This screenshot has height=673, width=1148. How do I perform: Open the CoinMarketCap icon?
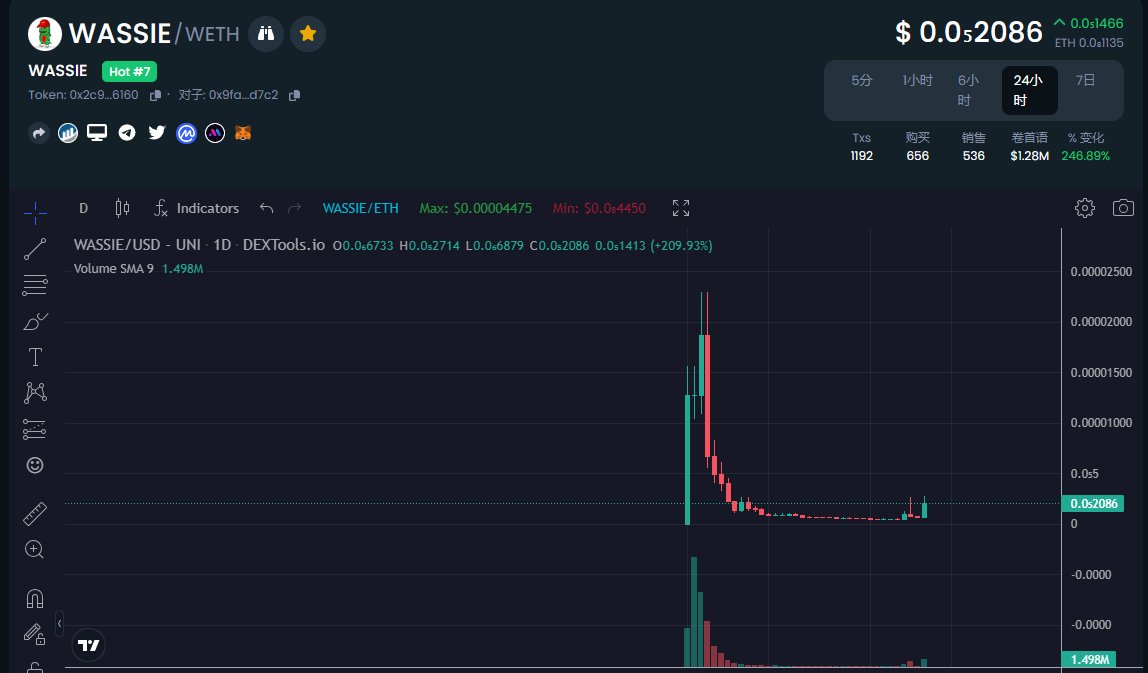187,133
